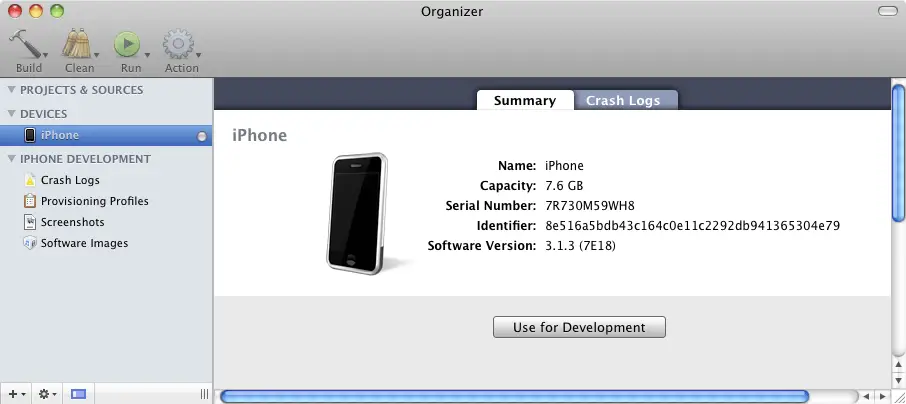Click the iPhone heading in summary pane

click(259, 135)
